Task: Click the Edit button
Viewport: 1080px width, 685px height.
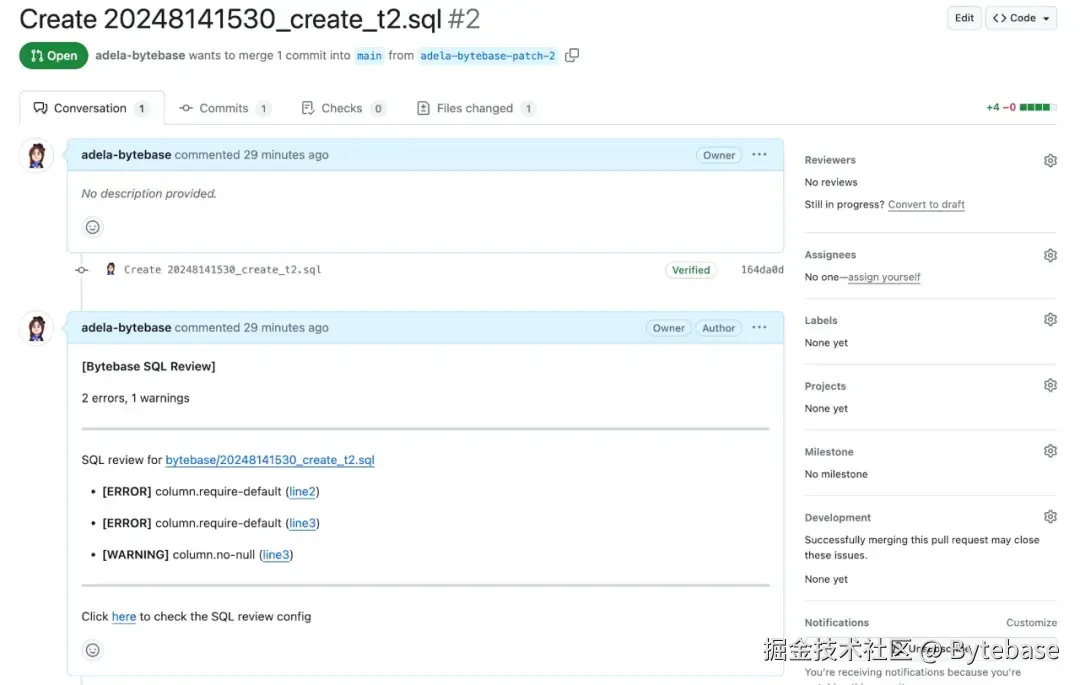Action: pyautogui.click(x=963, y=18)
